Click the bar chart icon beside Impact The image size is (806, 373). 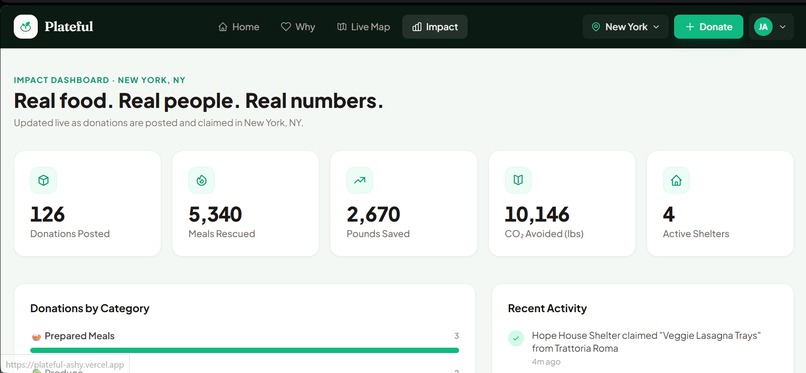pos(417,27)
